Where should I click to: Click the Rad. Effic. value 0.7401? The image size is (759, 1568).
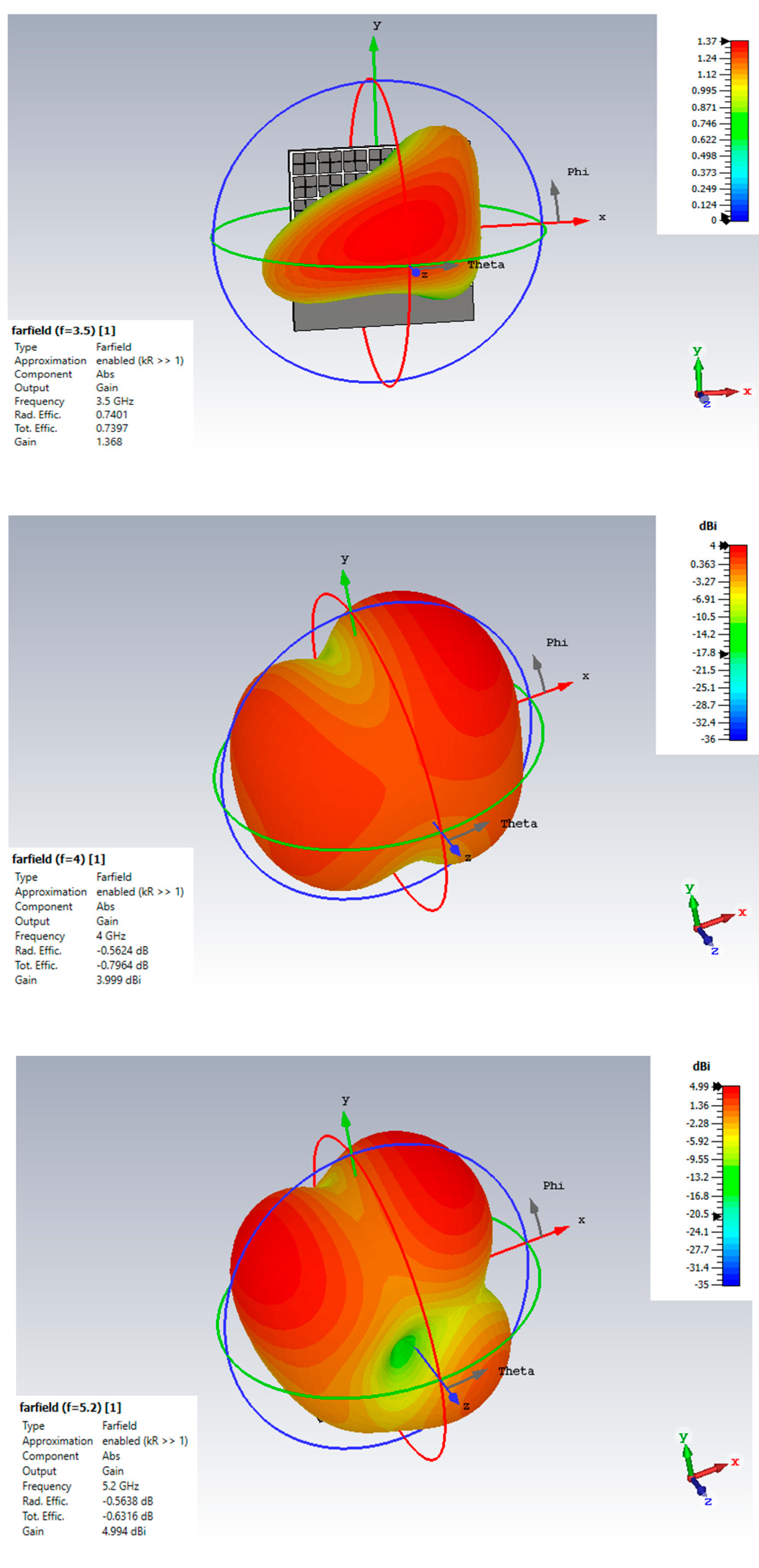pos(112,415)
